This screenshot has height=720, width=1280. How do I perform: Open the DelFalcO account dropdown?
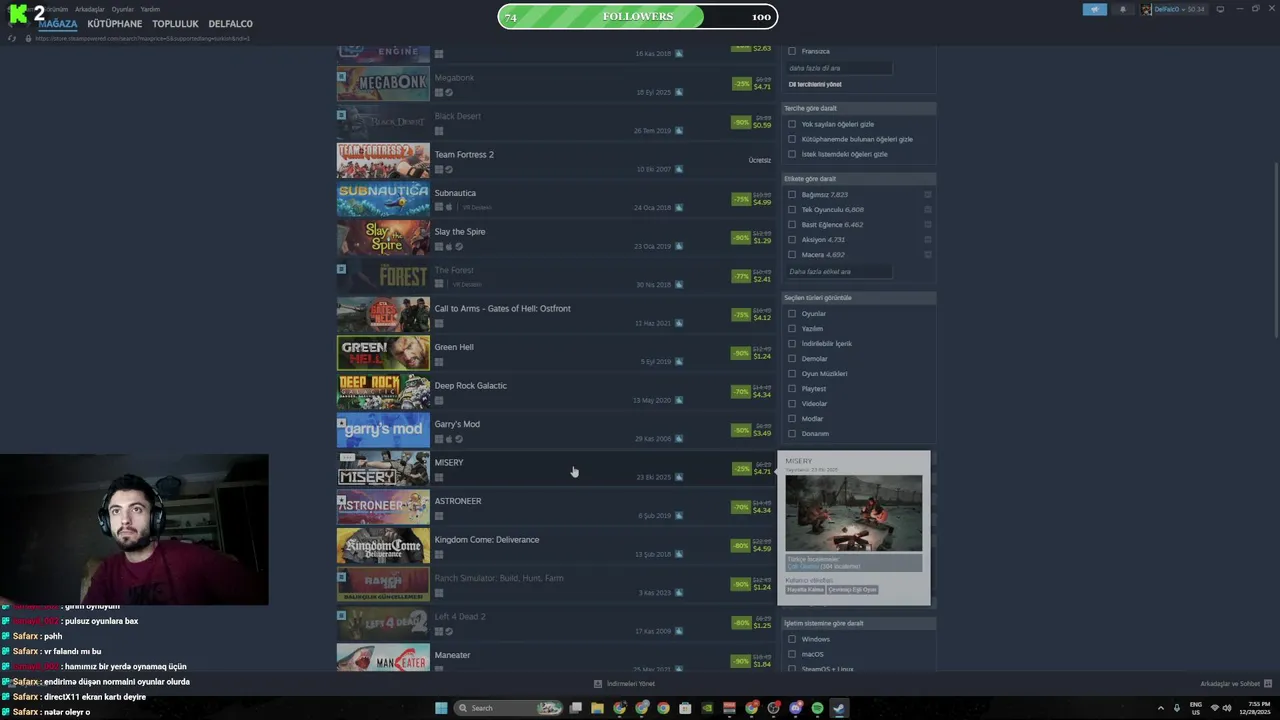click(x=1174, y=9)
